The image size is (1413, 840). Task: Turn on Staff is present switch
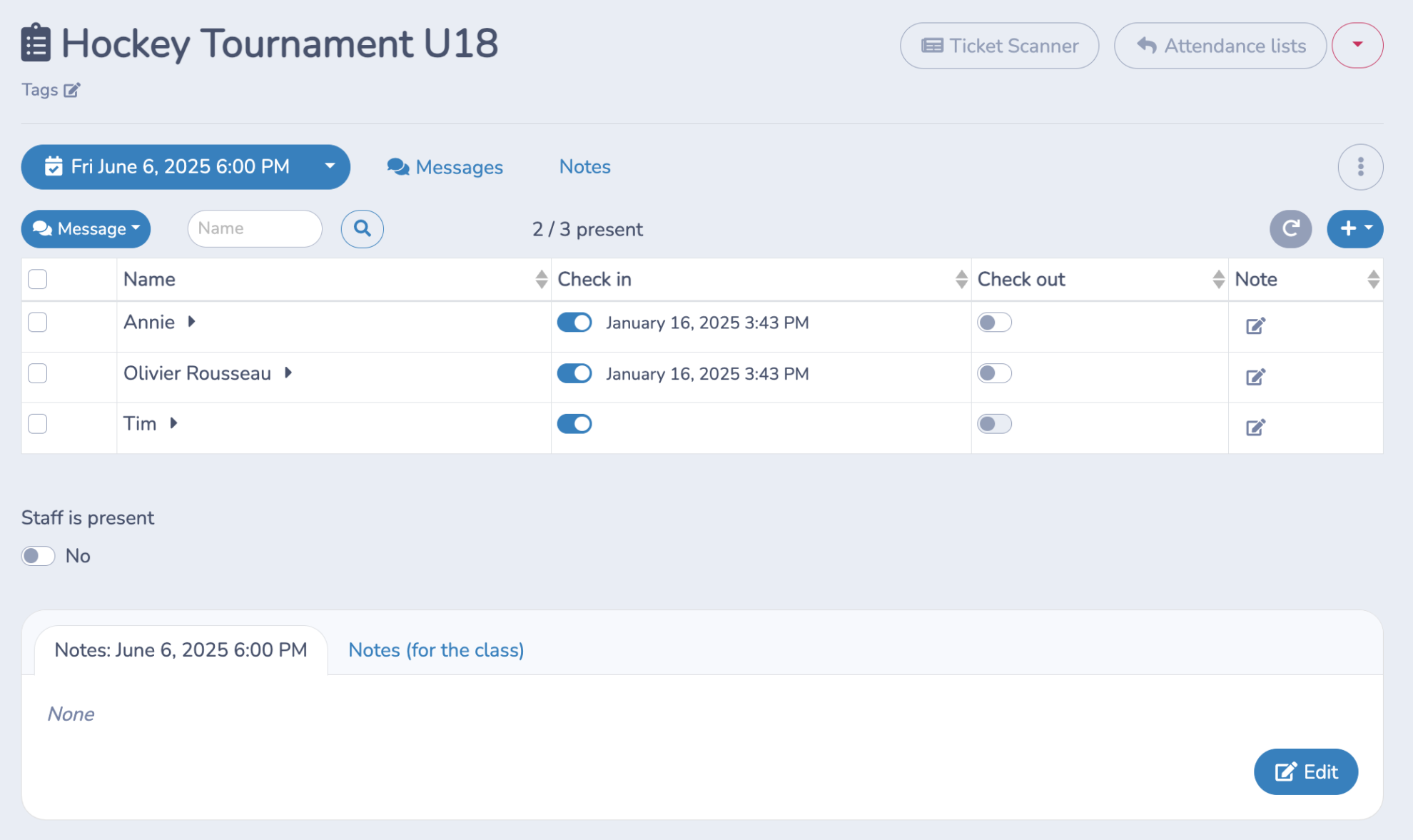click(38, 556)
